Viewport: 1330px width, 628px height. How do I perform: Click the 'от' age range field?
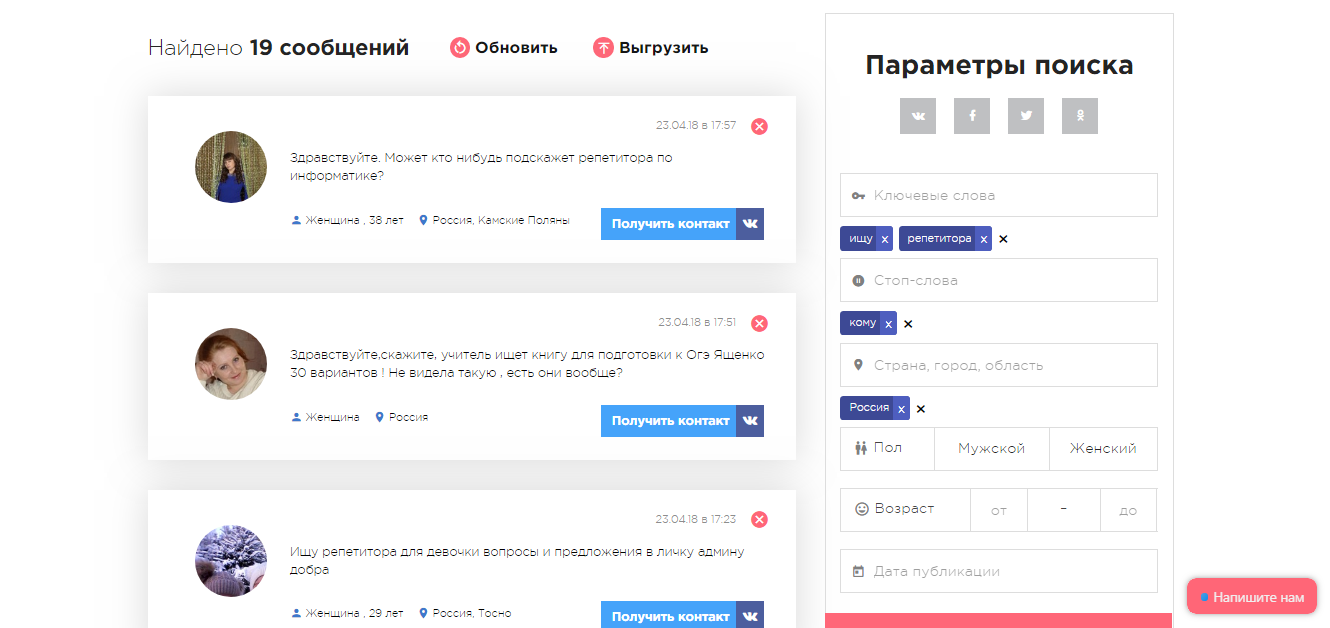click(998, 510)
